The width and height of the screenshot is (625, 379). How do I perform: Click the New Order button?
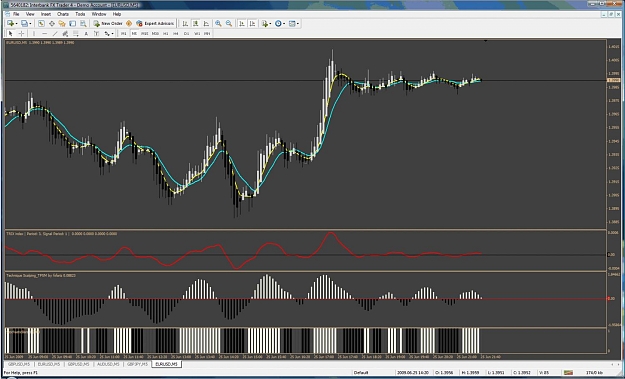[108, 24]
